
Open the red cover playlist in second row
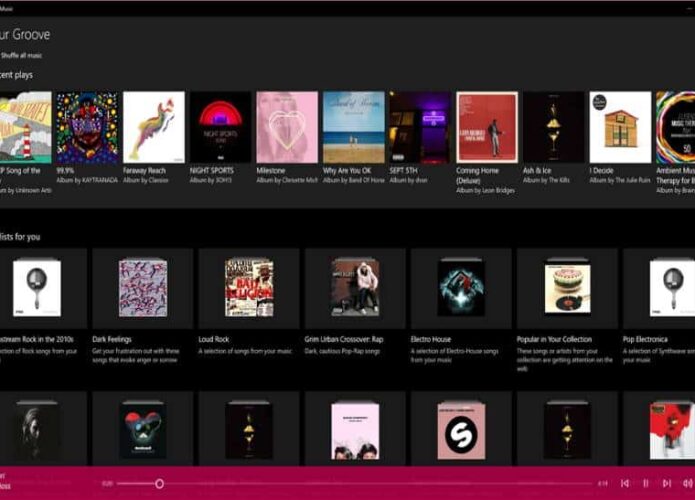pos(672,431)
